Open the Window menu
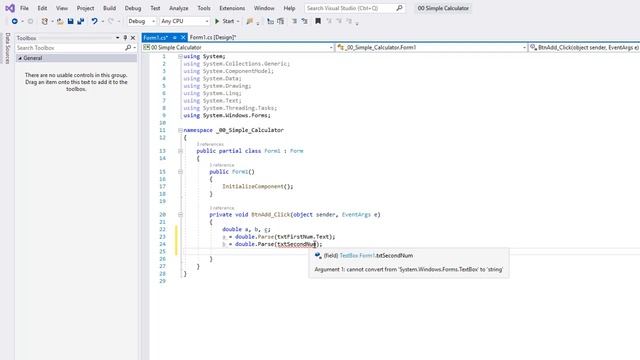This screenshot has height=360, width=640. point(264,8)
